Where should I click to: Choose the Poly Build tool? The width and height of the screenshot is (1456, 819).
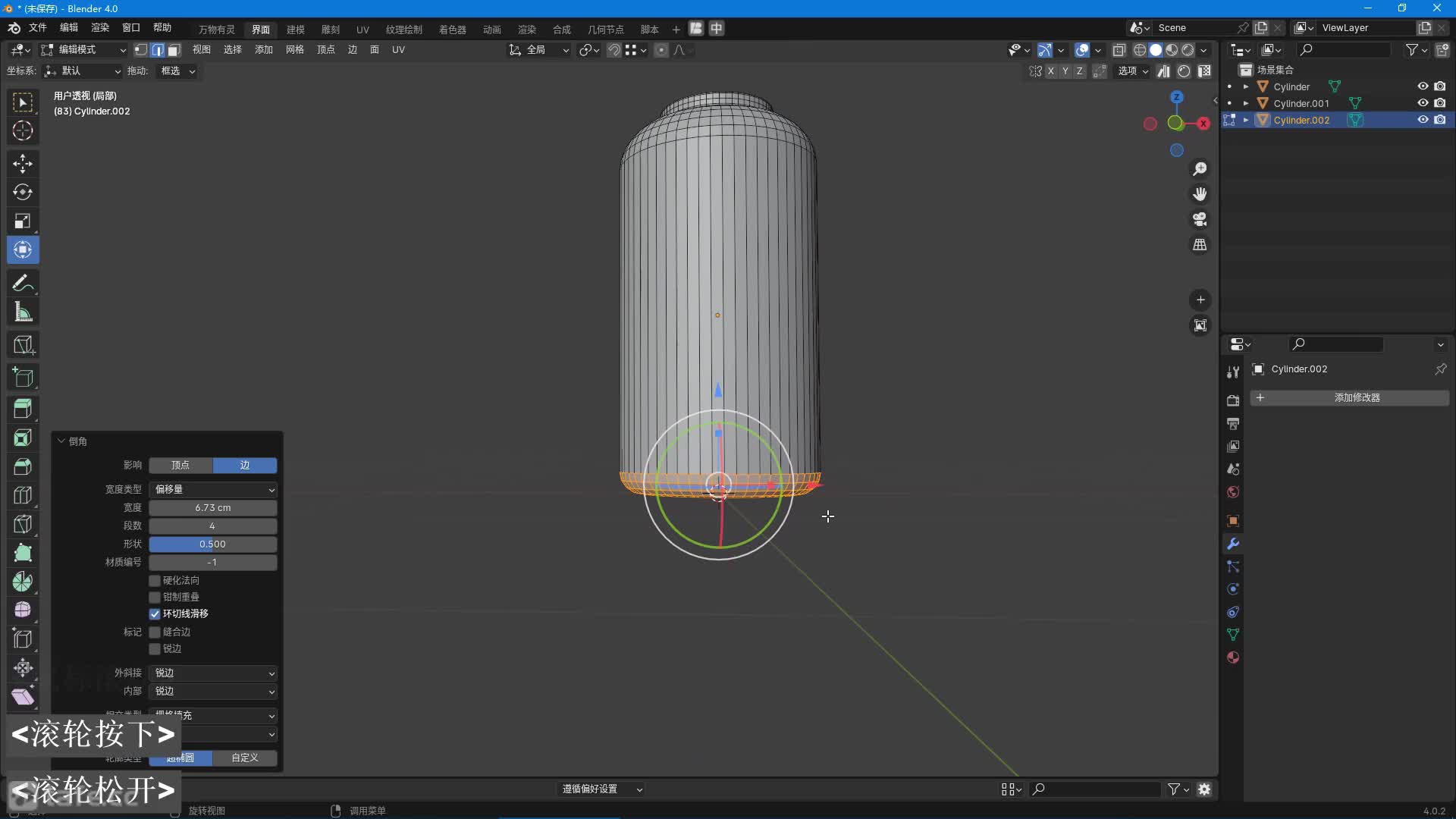pyautogui.click(x=23, y=553)
